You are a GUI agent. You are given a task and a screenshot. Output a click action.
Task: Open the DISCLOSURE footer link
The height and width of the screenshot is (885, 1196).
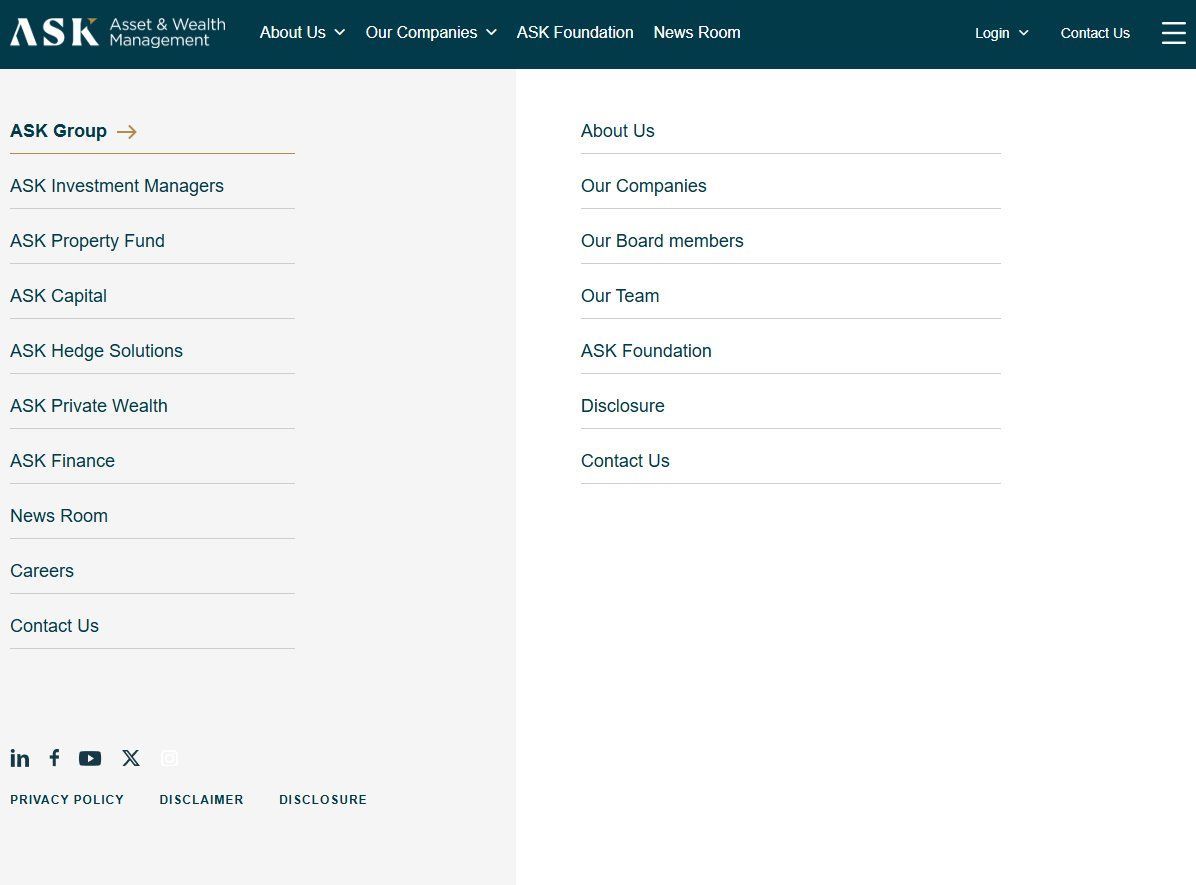[323, 800]
